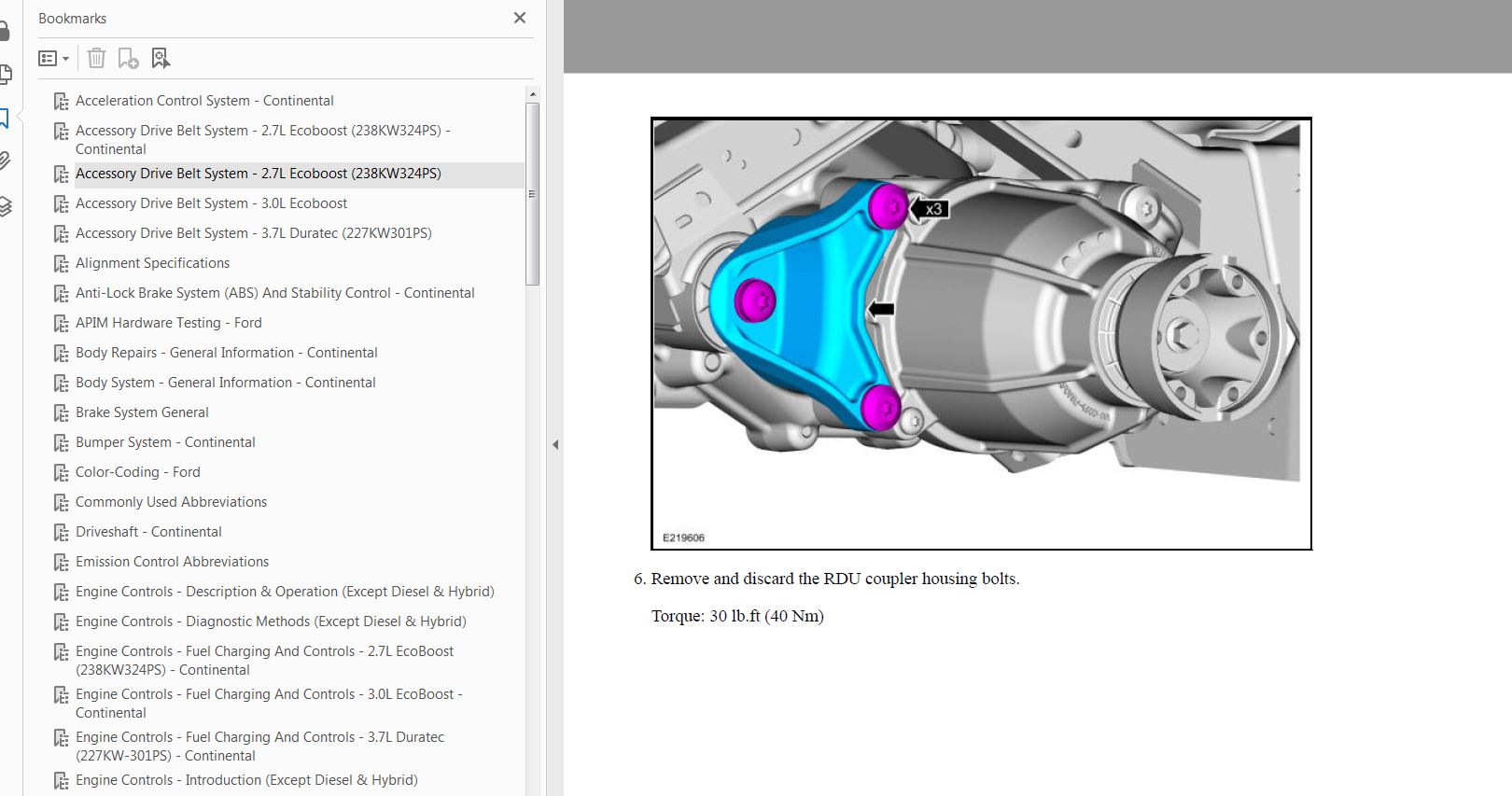The width and height of the screenshot is (1512, 796).
Task: Click the find current bookmark icon
Action: coord(161,59)
